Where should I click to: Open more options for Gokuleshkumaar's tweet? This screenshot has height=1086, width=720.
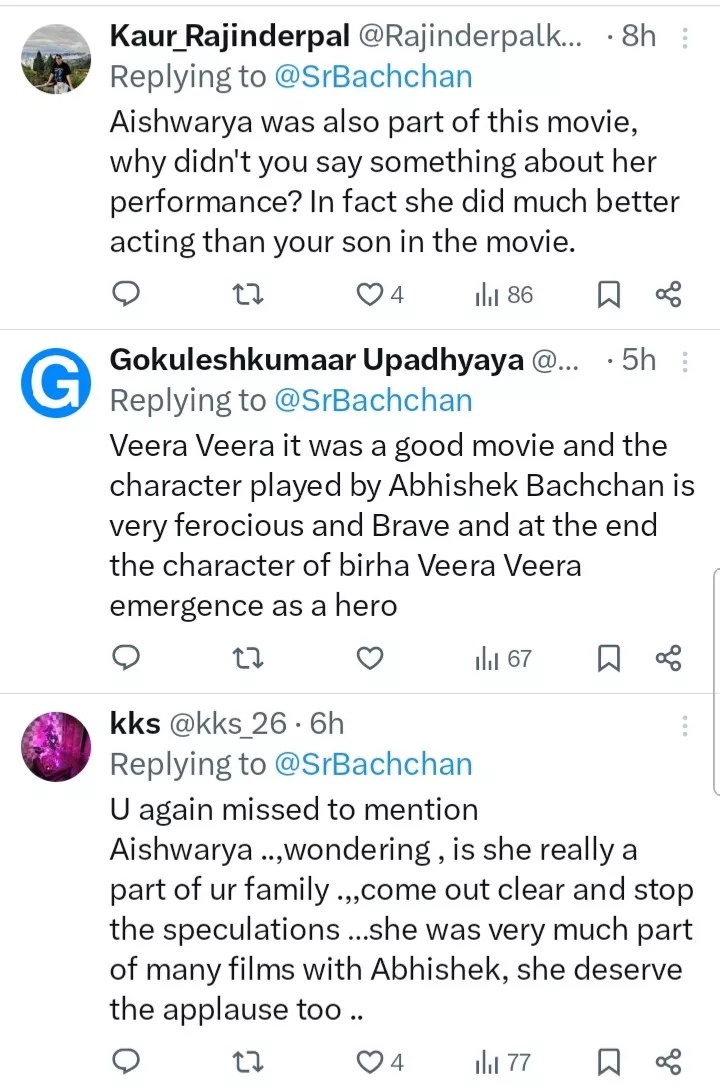pyautogui.click(x=685, y=361)
